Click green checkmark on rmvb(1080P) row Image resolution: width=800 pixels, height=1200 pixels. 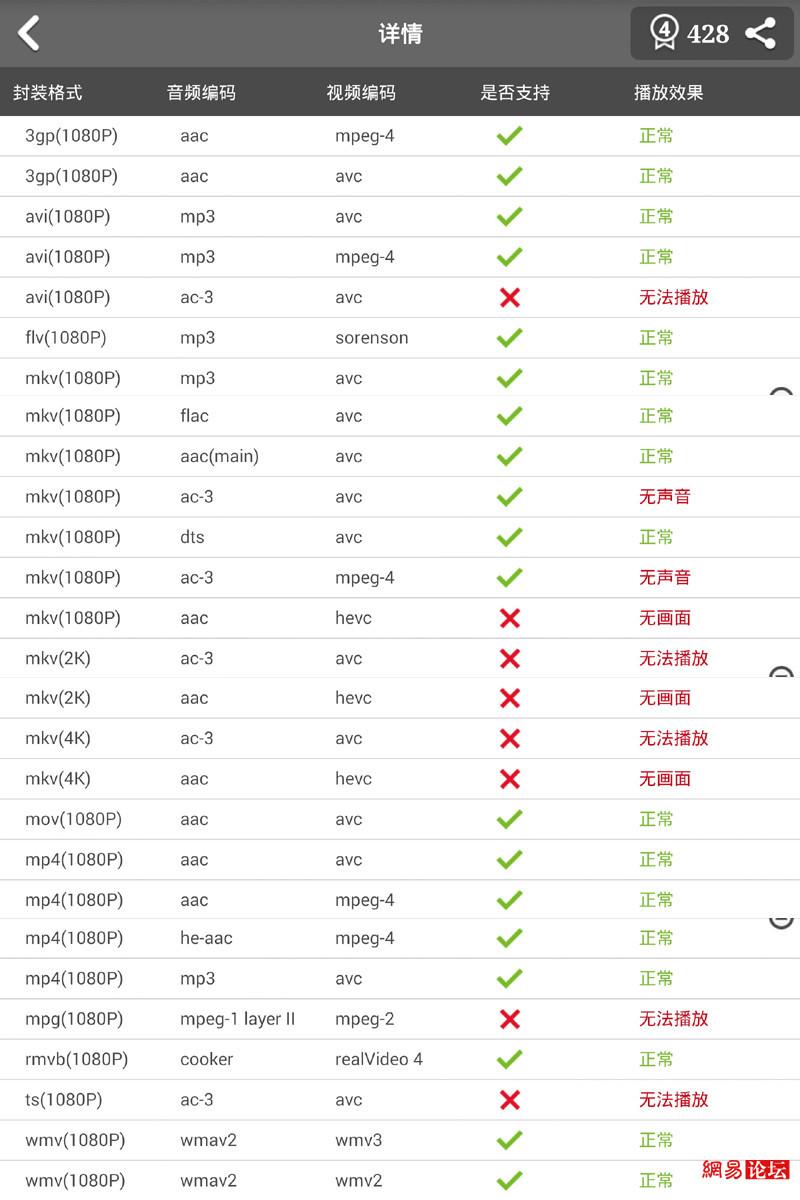510,1059
